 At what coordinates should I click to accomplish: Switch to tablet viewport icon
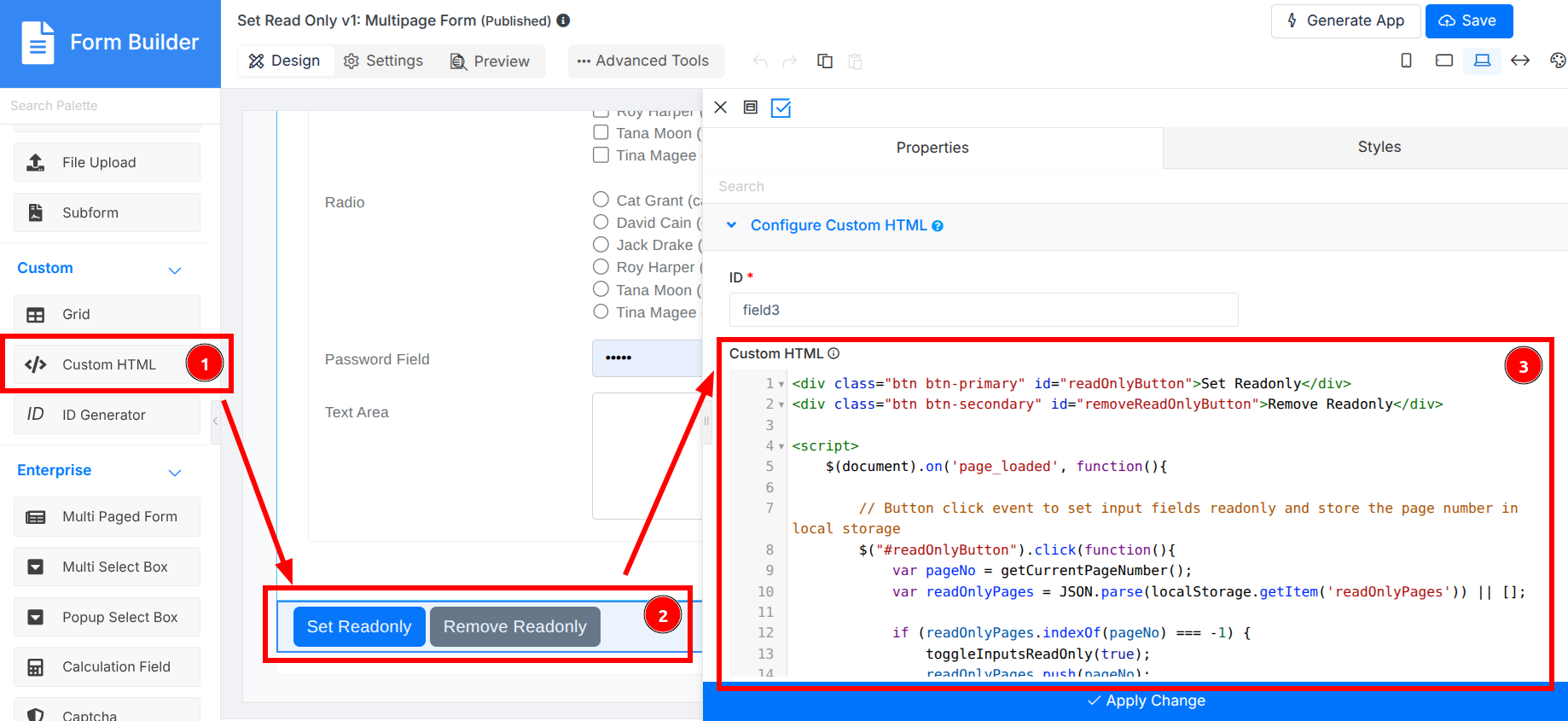pyautogui.click(x=1444, y=61)
